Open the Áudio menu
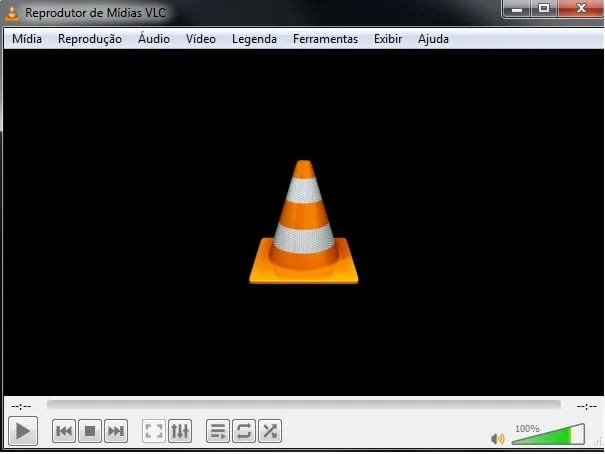The width and height of the screenshot is (605, 454). 154,39
